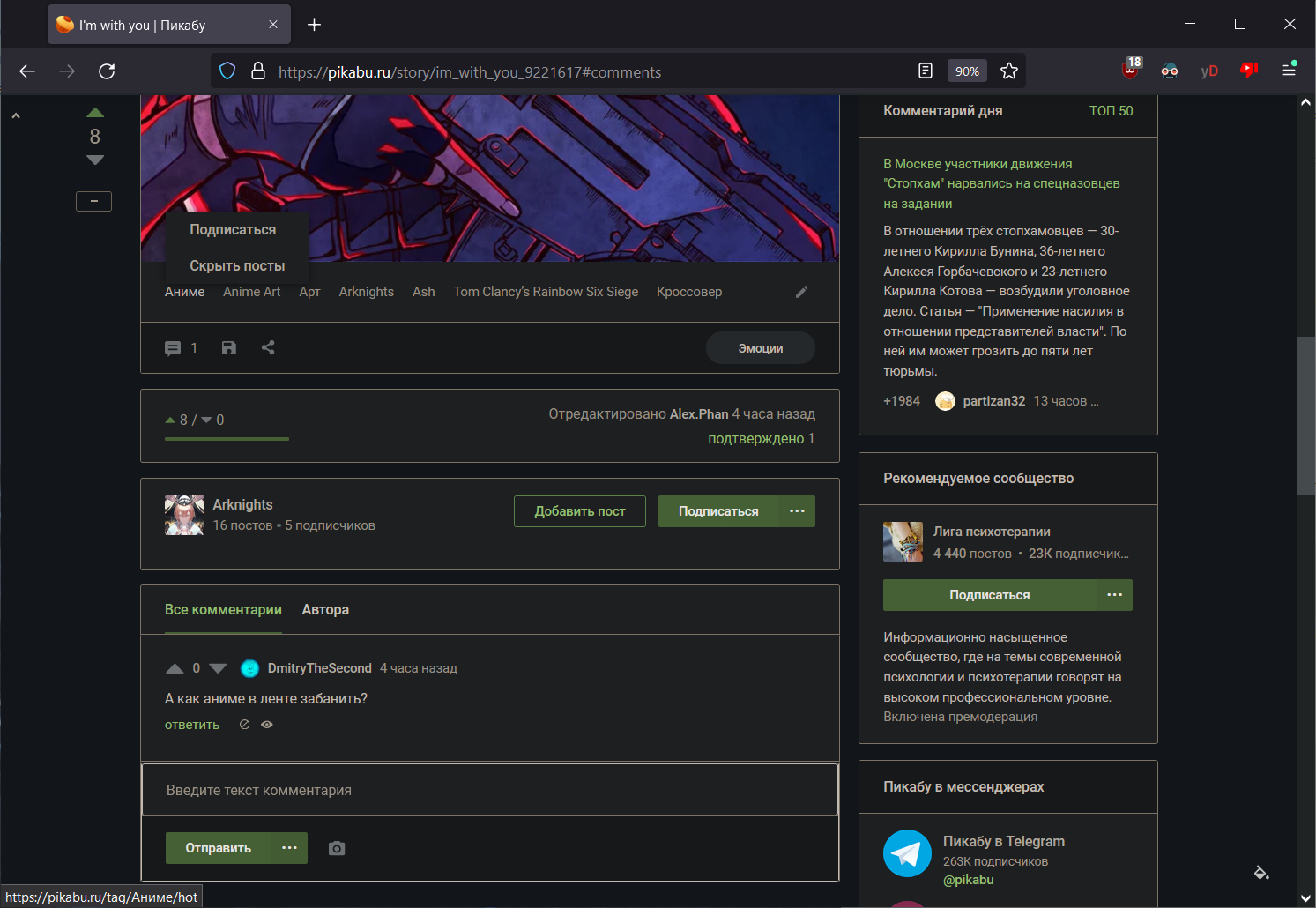Open the Лига психотерапии community link
This screenshot has width=1316, height=908.
coord(992,532)
